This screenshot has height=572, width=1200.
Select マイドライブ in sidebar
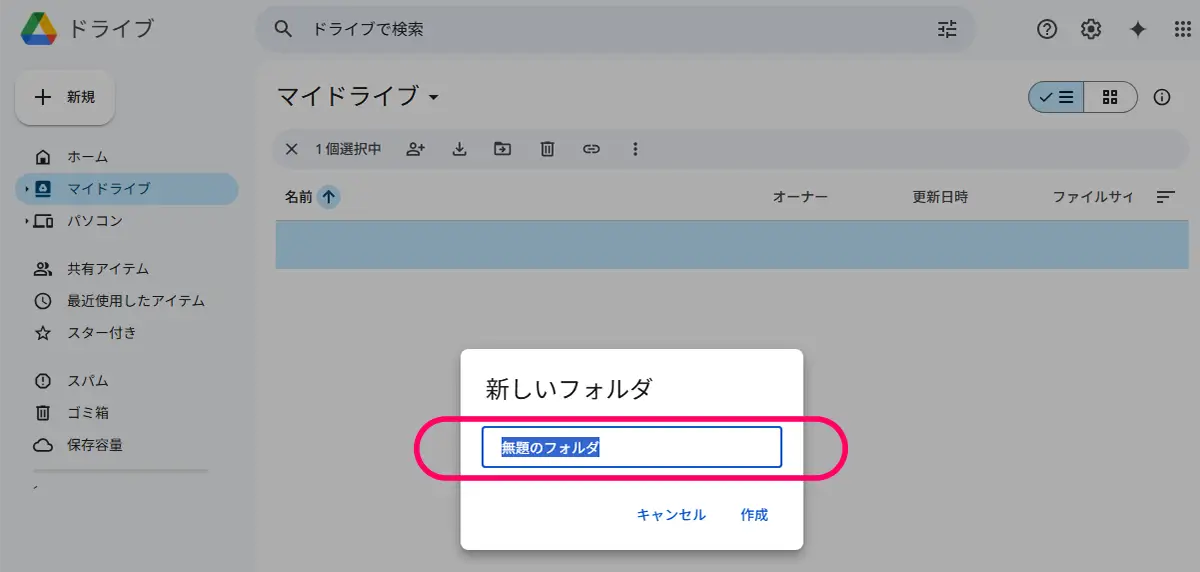click(x=127, y=189)
